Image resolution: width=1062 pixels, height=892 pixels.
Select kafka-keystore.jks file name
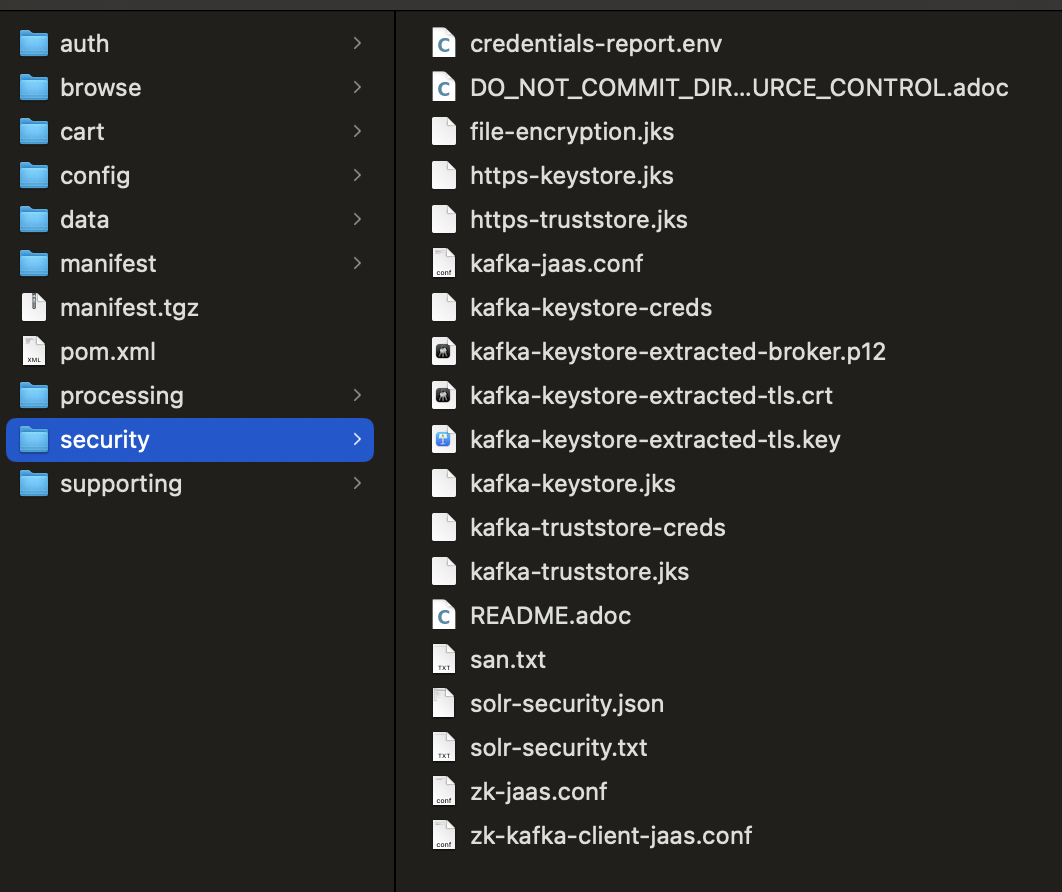point(573,484)
